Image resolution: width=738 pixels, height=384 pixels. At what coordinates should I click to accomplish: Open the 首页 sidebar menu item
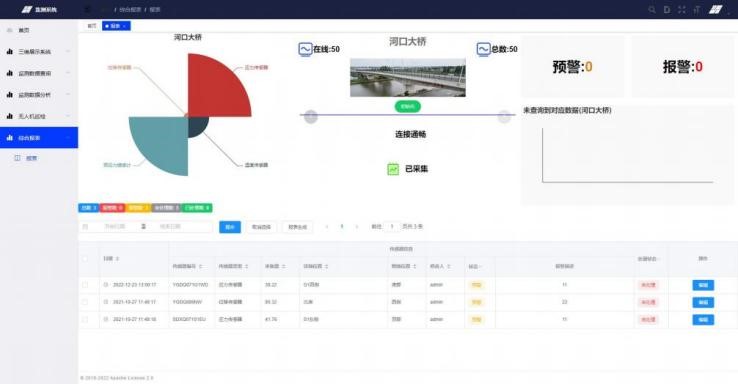(39, 30)
